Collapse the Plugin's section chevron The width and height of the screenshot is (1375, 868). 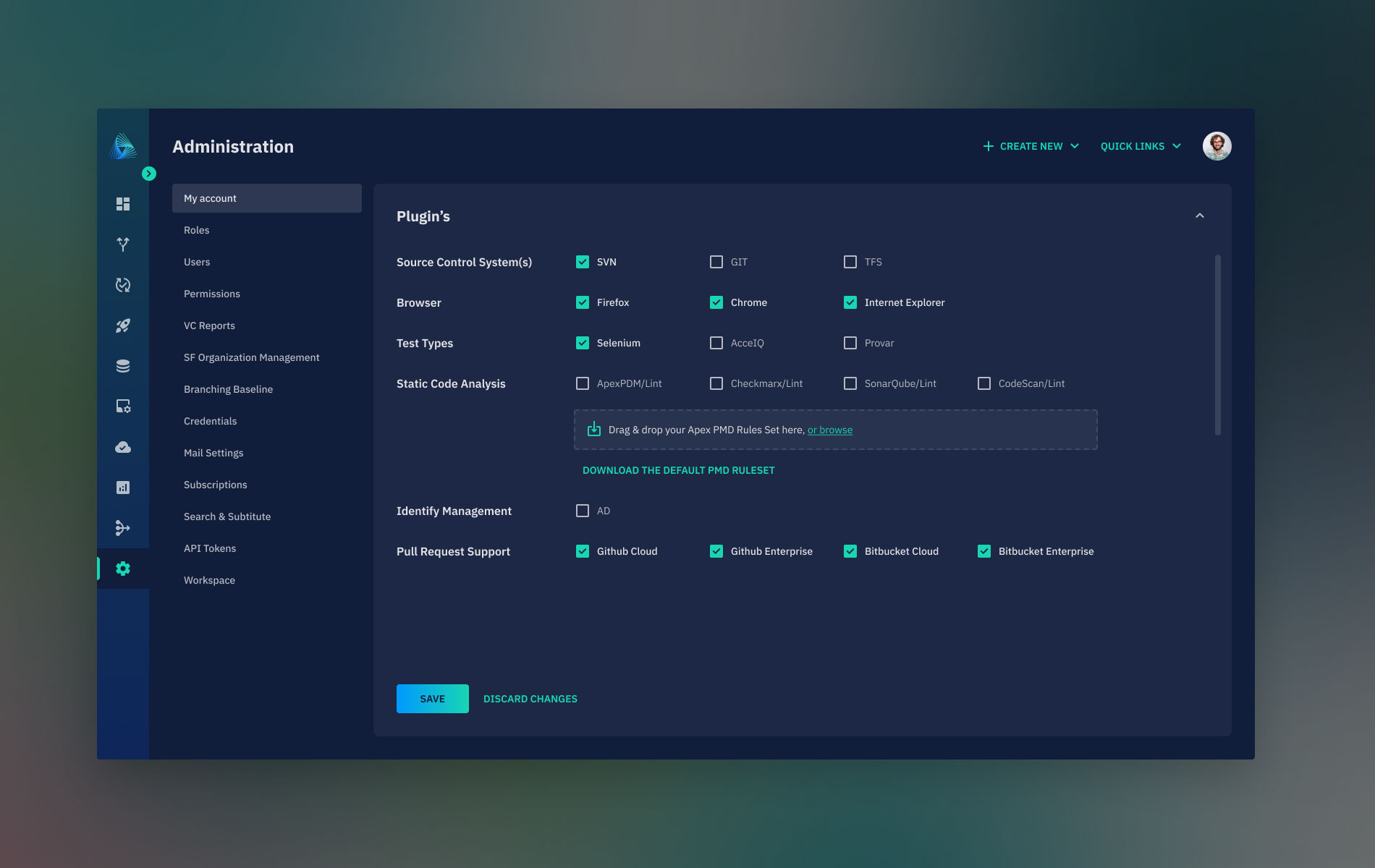point(1200,216)
